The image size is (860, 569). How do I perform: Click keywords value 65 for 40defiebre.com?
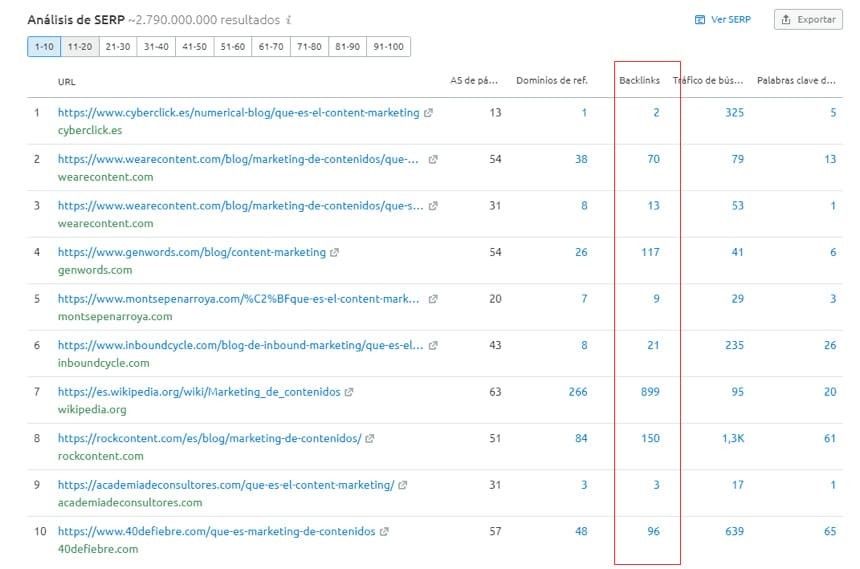830,531
